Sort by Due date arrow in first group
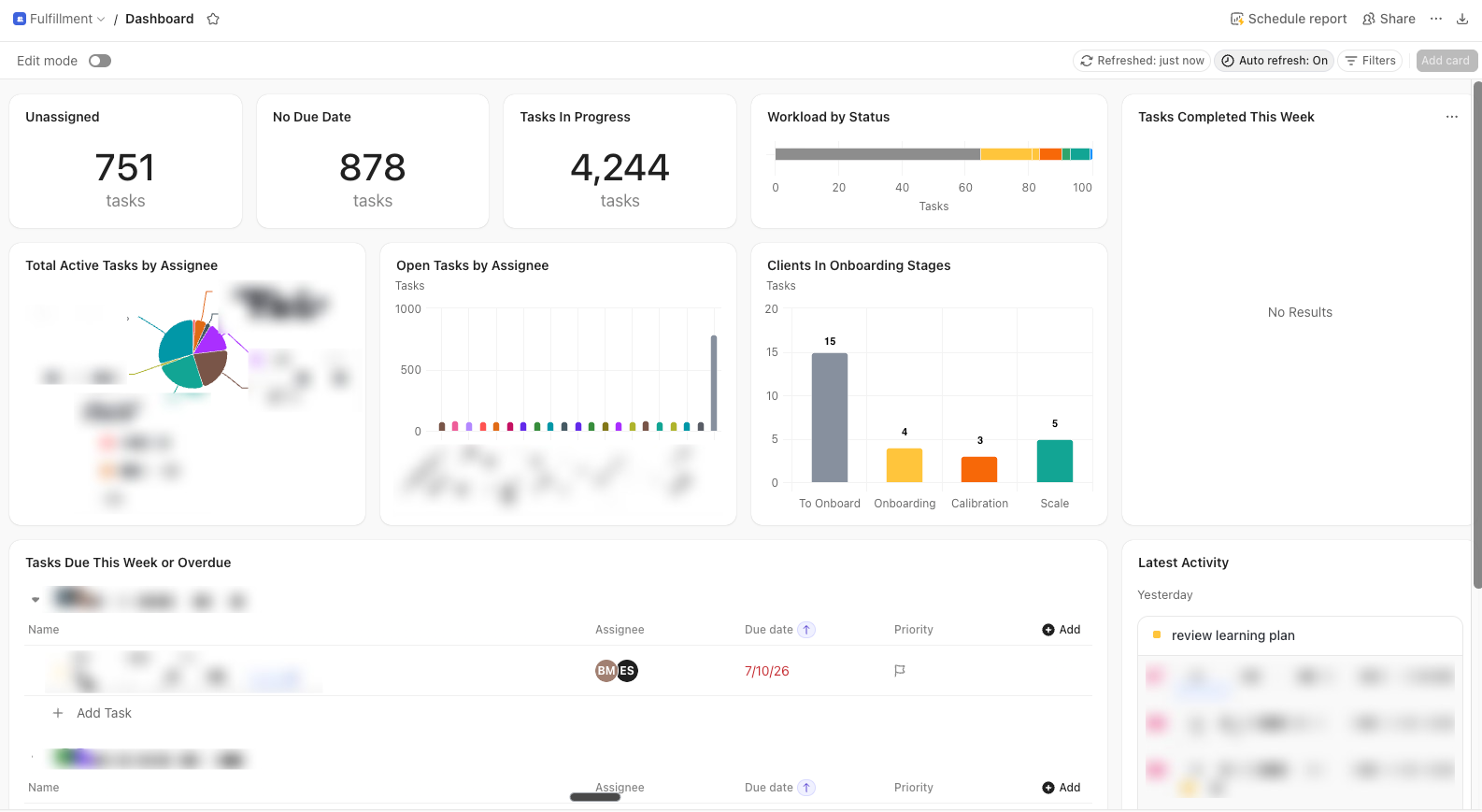This screenshot has width=1482, height=812. tap(806, 630)
